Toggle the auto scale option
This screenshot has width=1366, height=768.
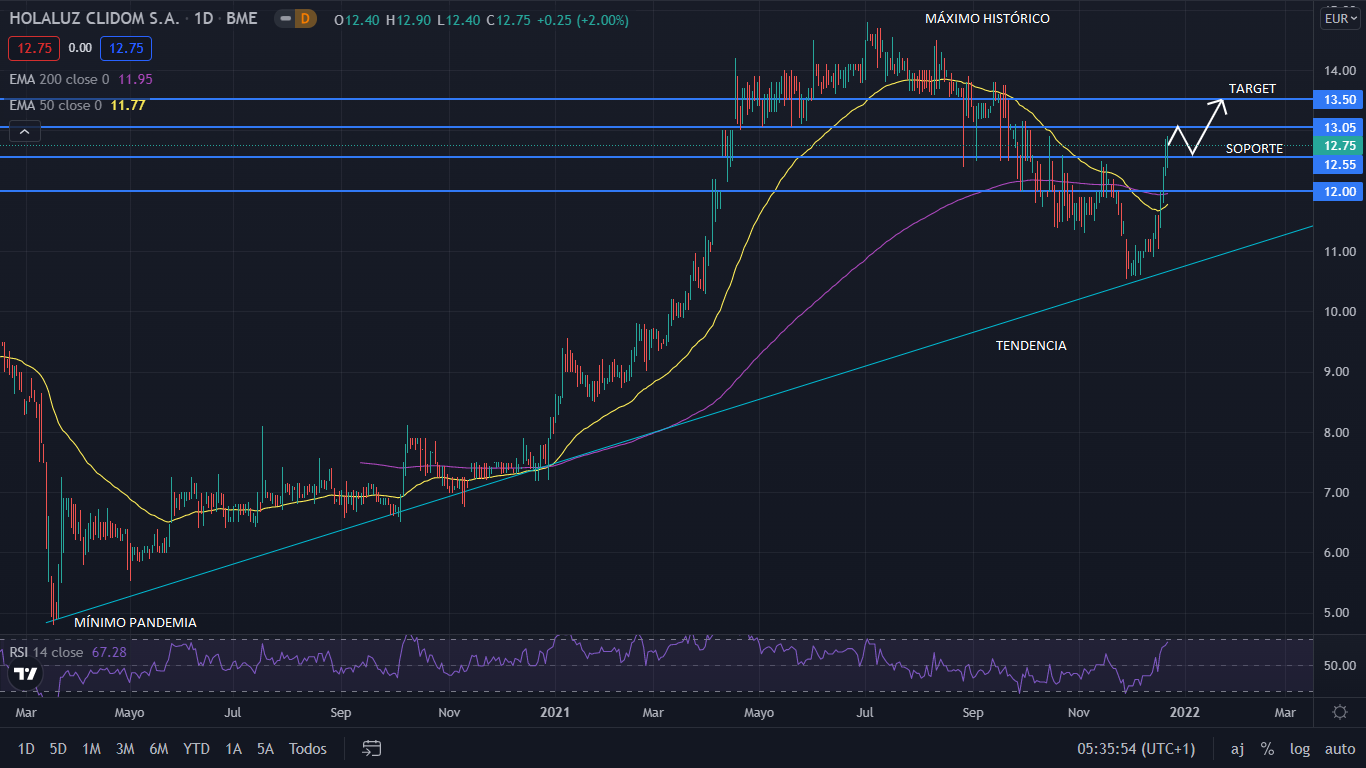point(1339,748)
